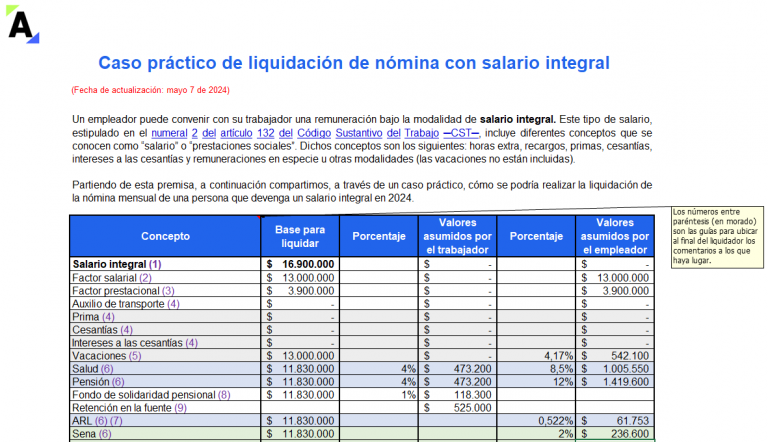The image size is (768, 442).
Task: Click the "Intereses a las cesantías (4)" cell
Action: click(x=165, y=343)
